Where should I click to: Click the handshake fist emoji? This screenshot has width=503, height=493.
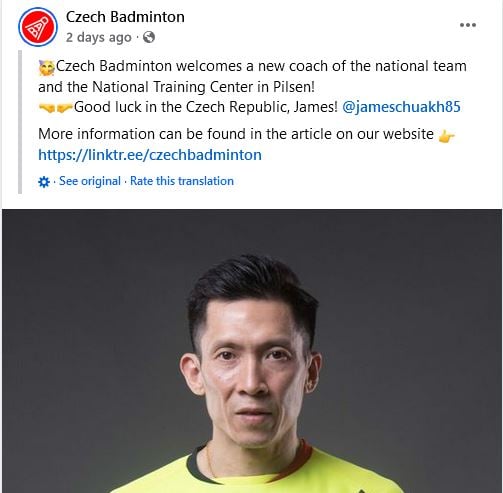[x=56, y=108]
